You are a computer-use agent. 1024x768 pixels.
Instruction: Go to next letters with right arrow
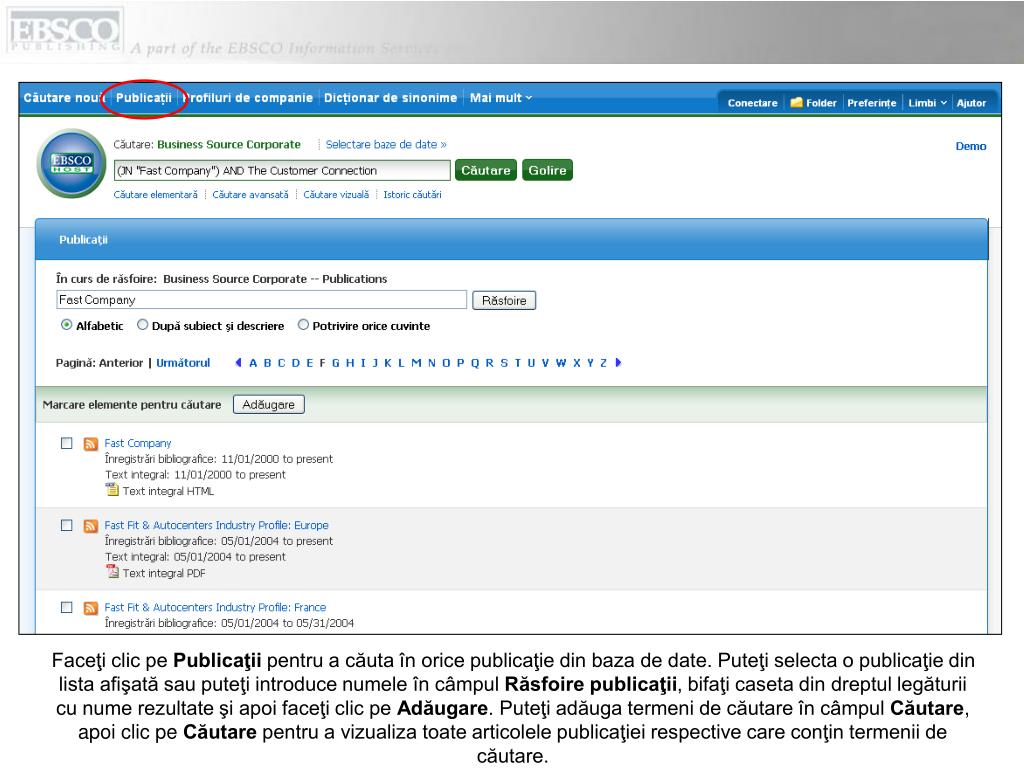[618, 362]
